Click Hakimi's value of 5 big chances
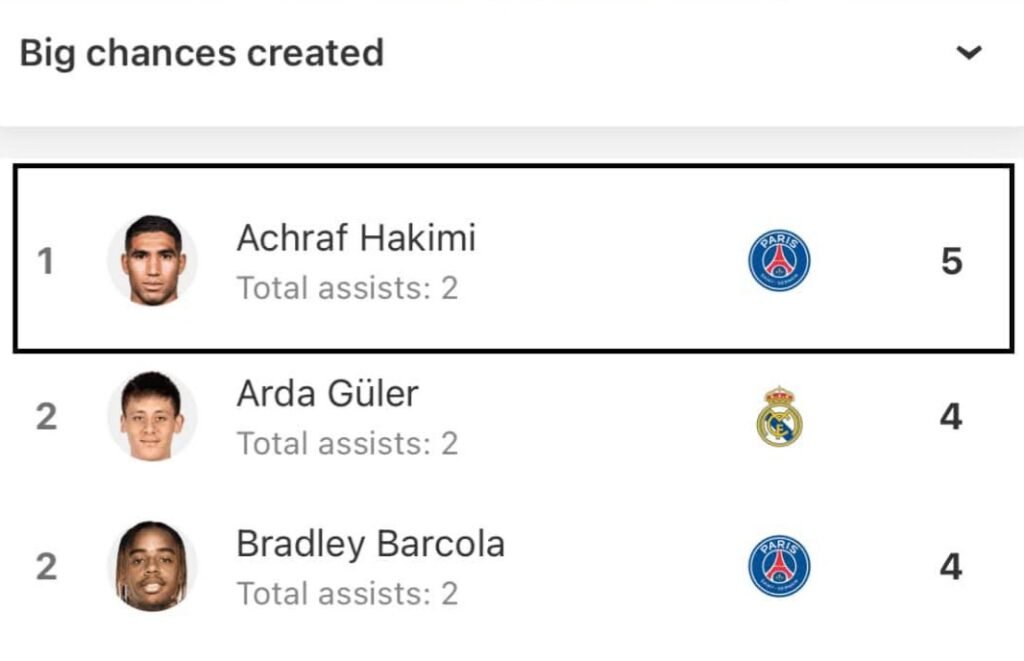Screen dimensions: 1024x661 click(x=952, y=261)
